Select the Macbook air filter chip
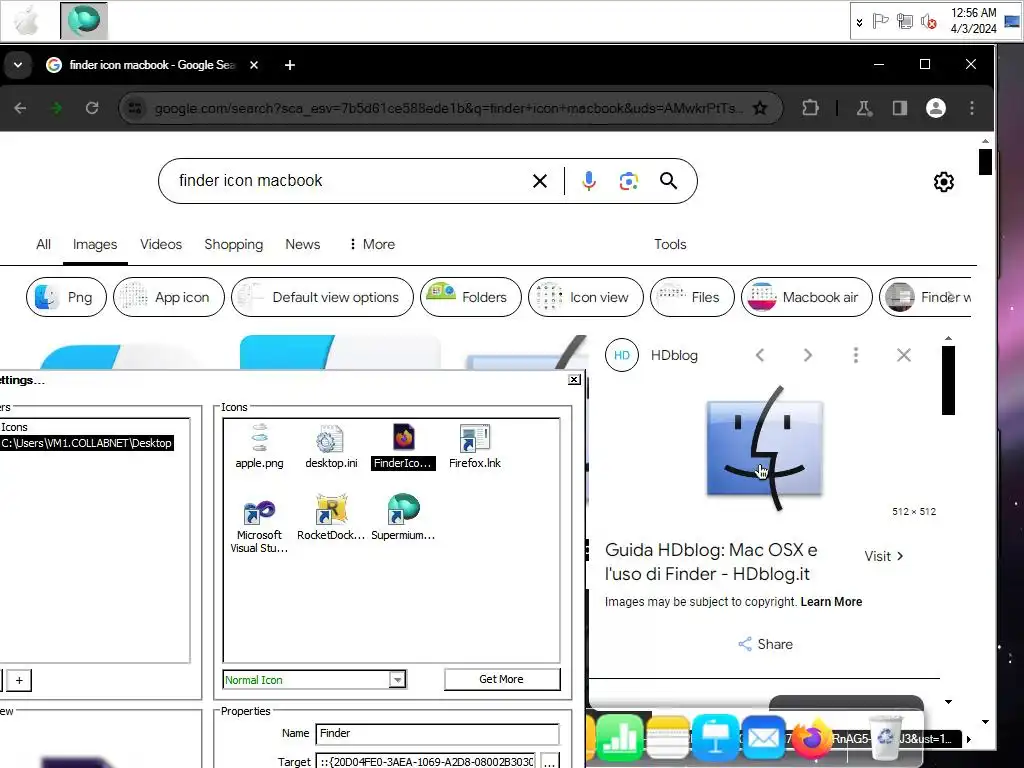 807,297
